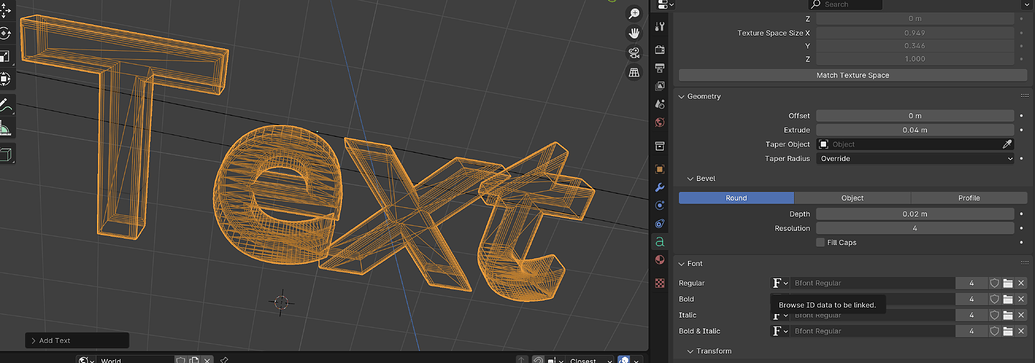Unlink the Regular font with X
This screenshot has height=363, width=1035.
1021,283
